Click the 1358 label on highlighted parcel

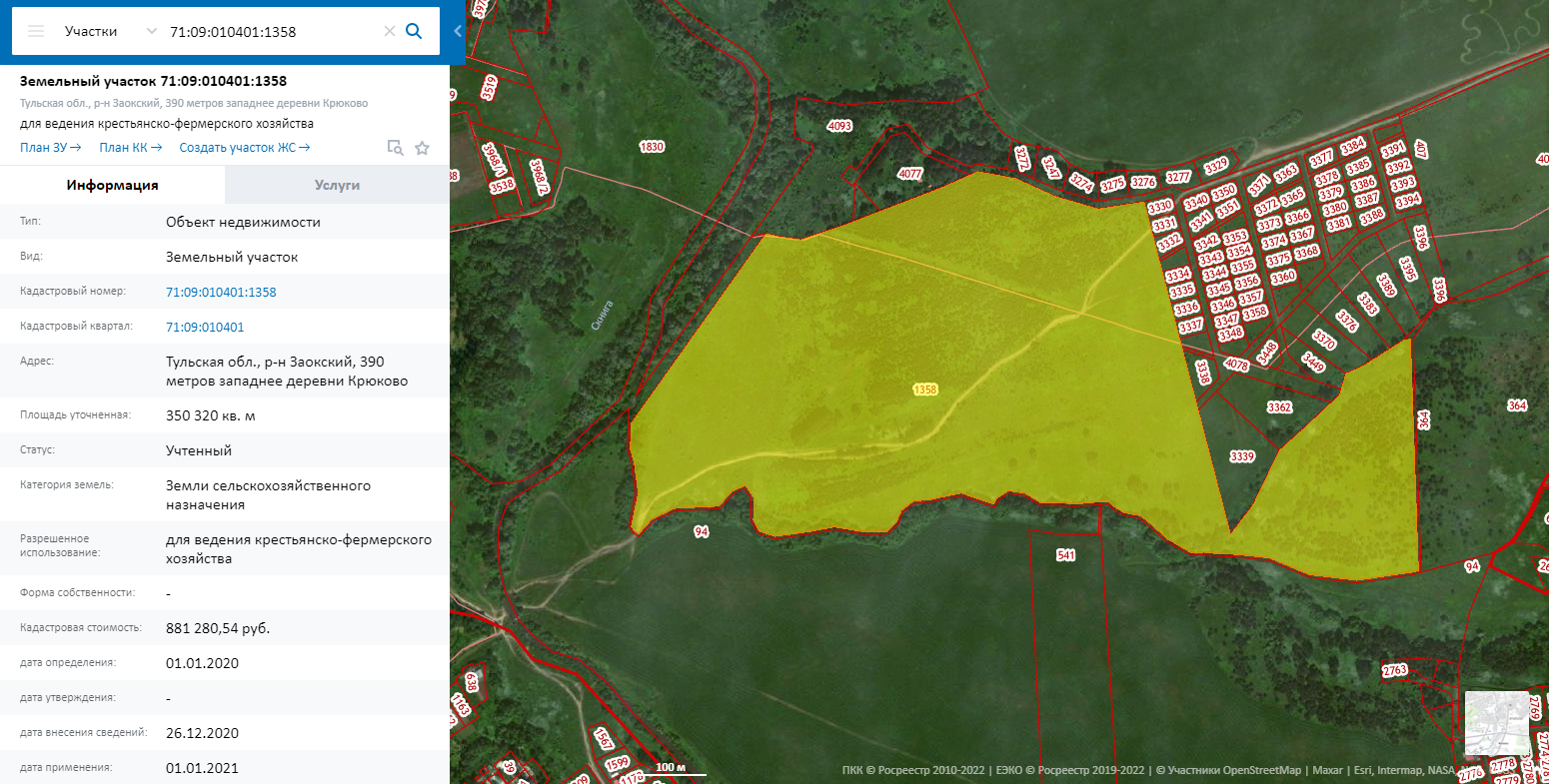tap(924, 390)
